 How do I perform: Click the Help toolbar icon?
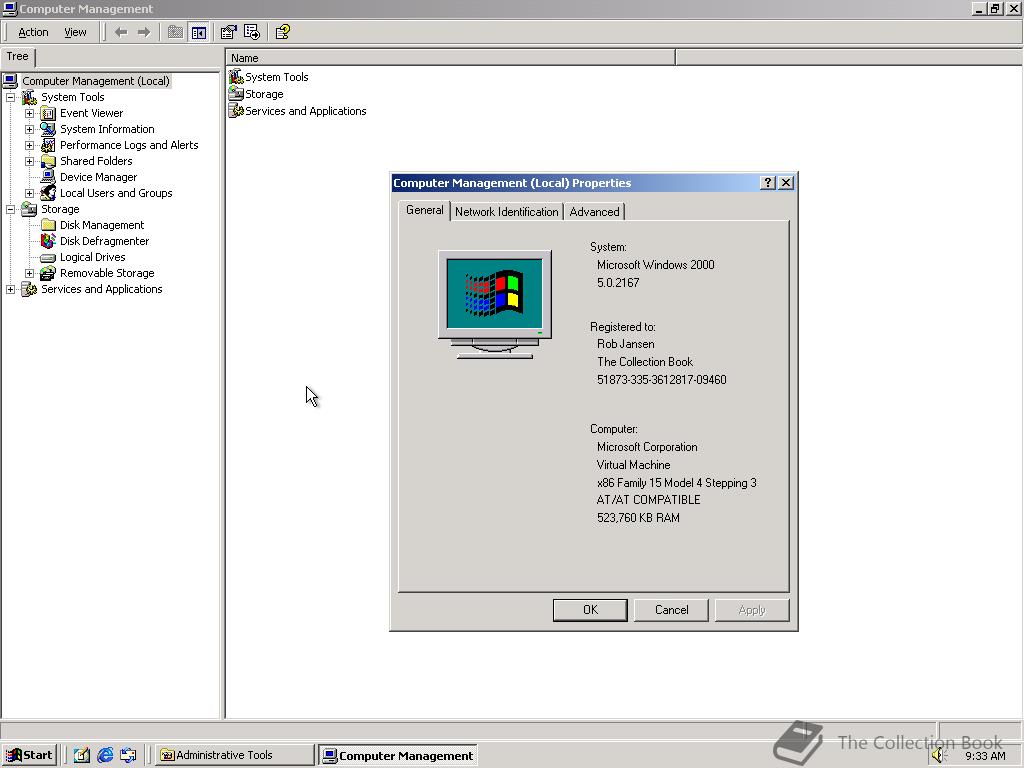(282, 32)
